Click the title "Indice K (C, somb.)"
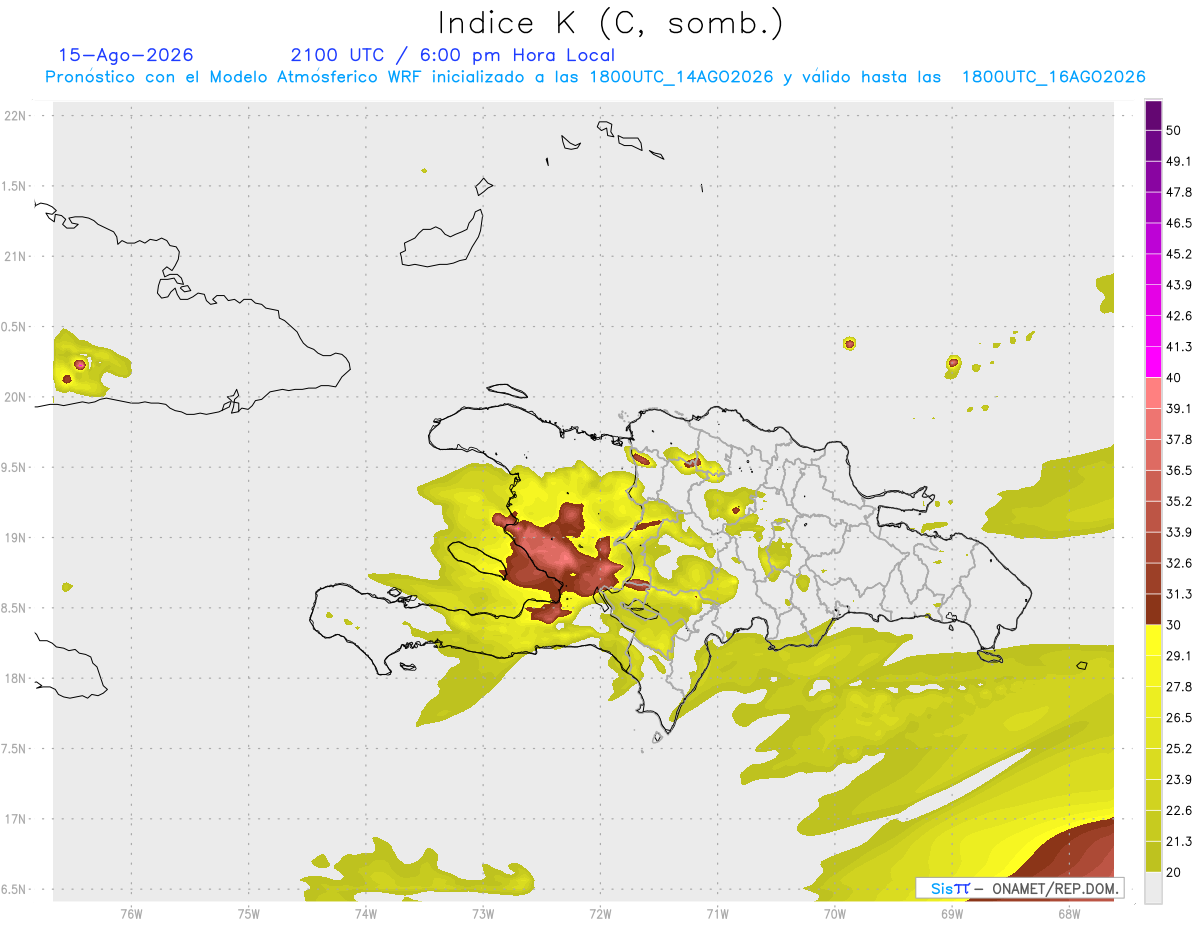The image size is (1200, 927). tap(611, 23)
